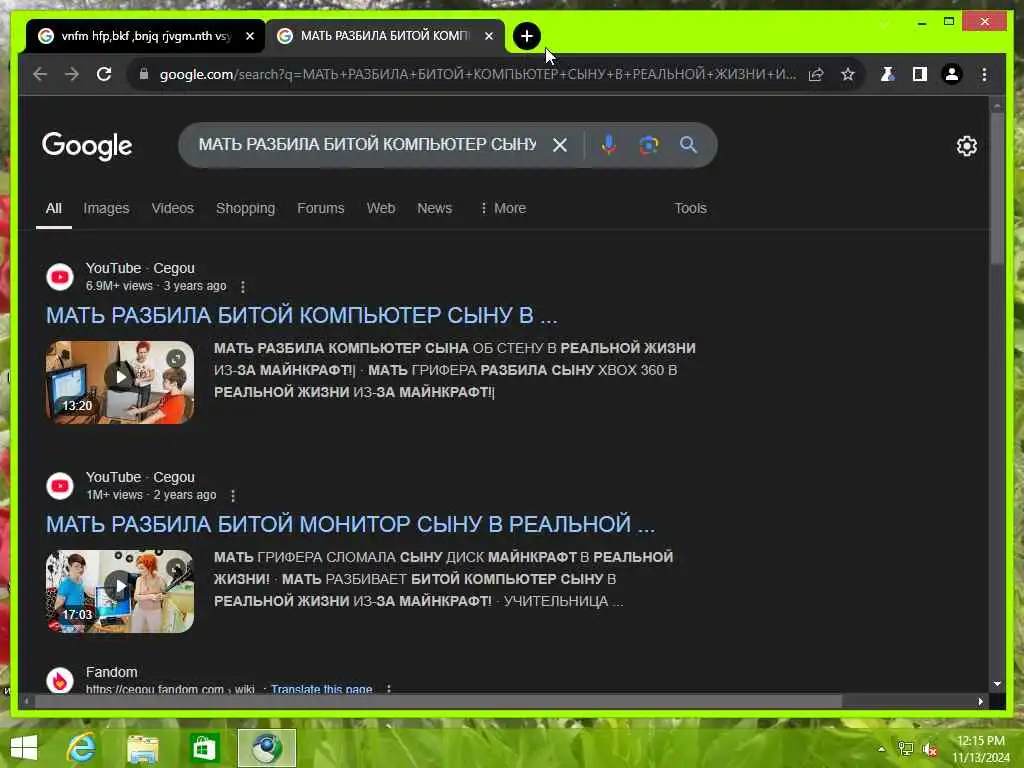
Task: Open options menu next to '3 years ago'
Action: [x=243, y=287]
